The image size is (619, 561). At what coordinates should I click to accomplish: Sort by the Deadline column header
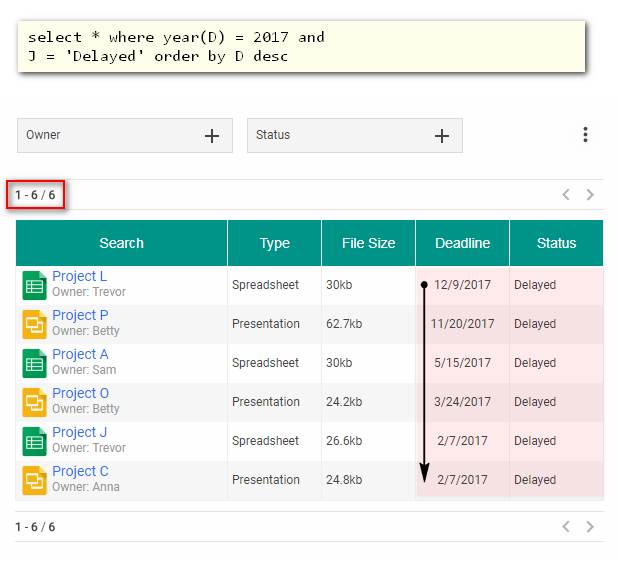pos(462,243)
